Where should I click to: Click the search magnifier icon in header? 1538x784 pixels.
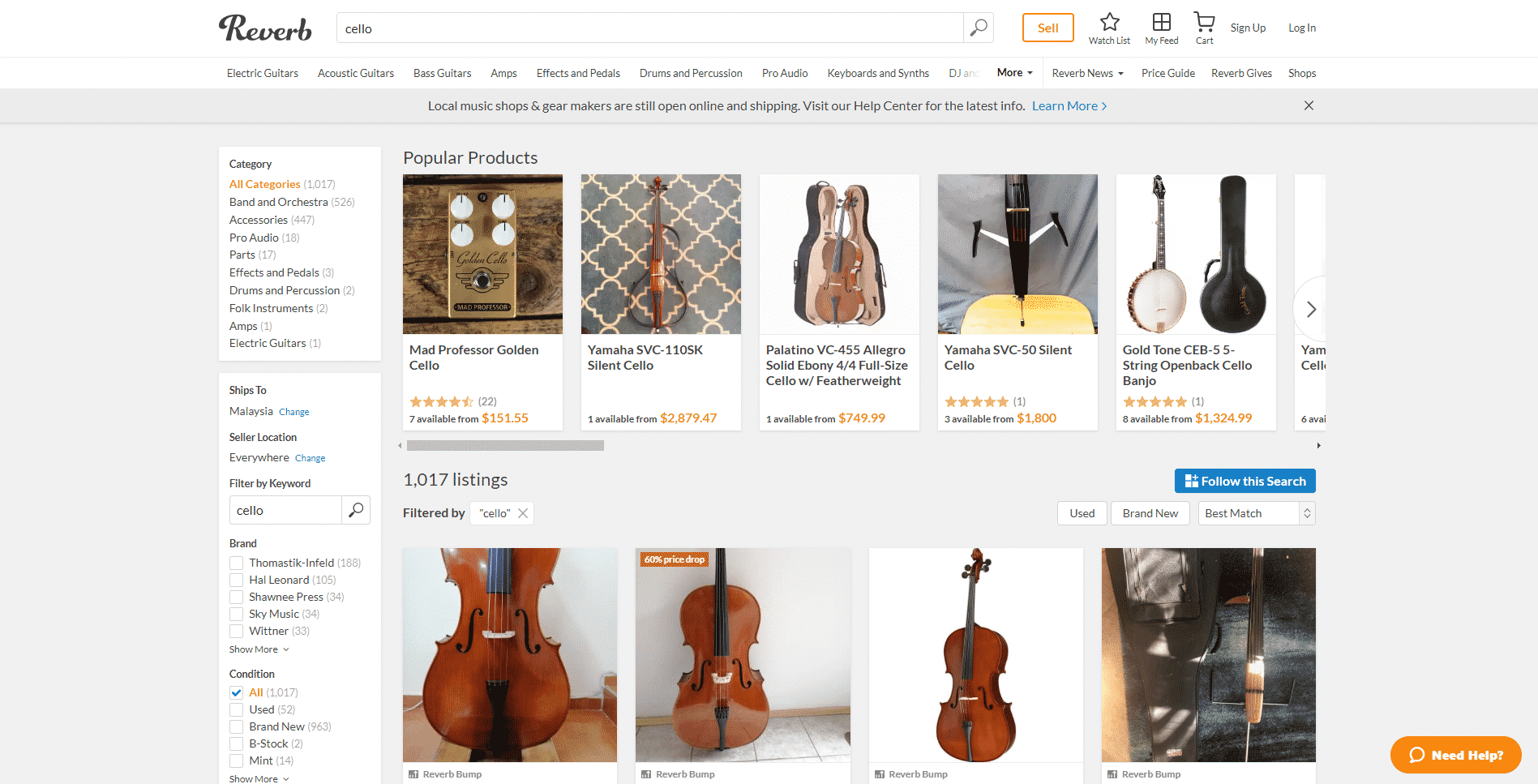point(979,28)
